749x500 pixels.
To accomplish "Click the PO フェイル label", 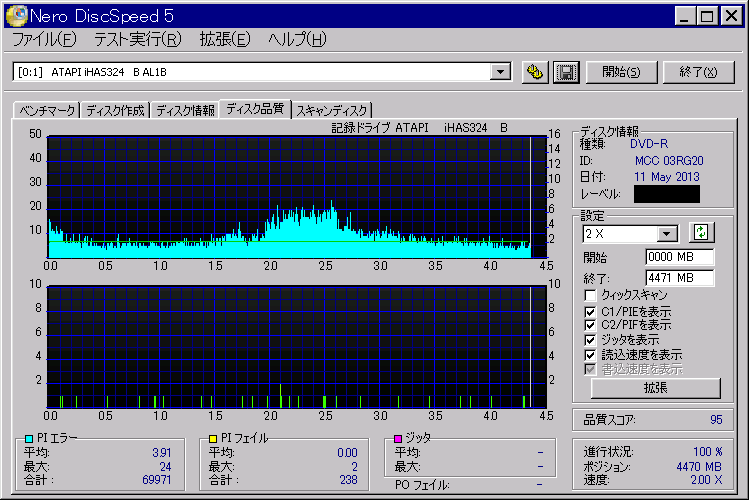I will 422,485.
